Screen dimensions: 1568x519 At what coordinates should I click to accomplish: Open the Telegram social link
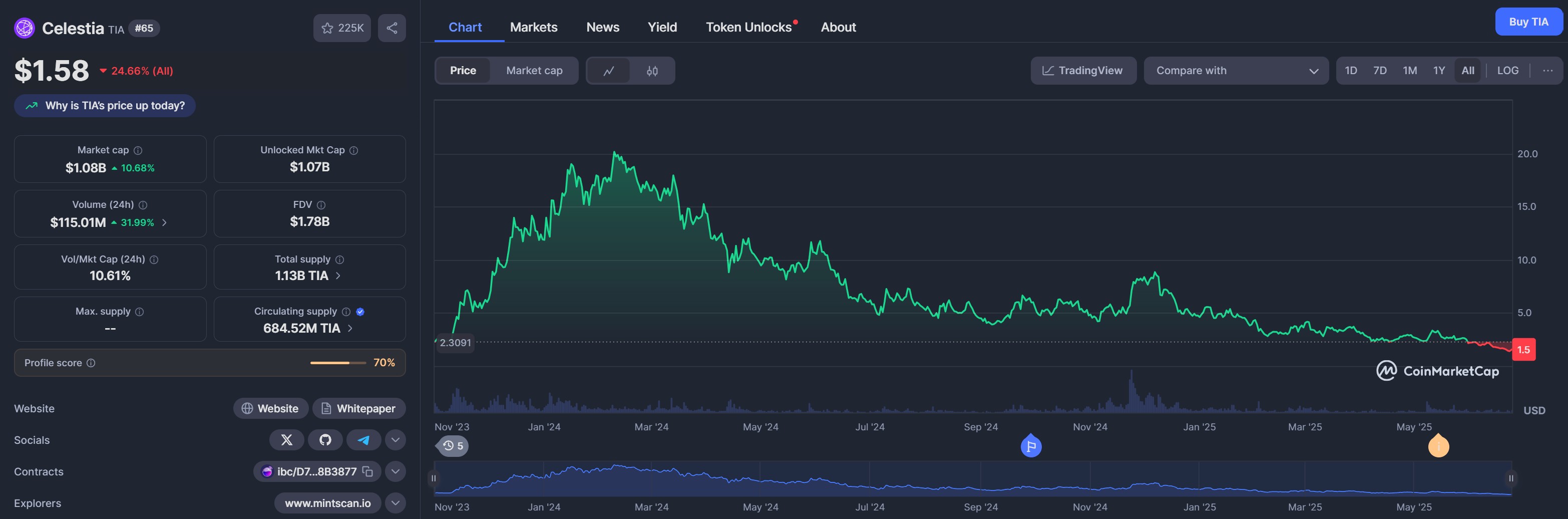coord(363,440)
